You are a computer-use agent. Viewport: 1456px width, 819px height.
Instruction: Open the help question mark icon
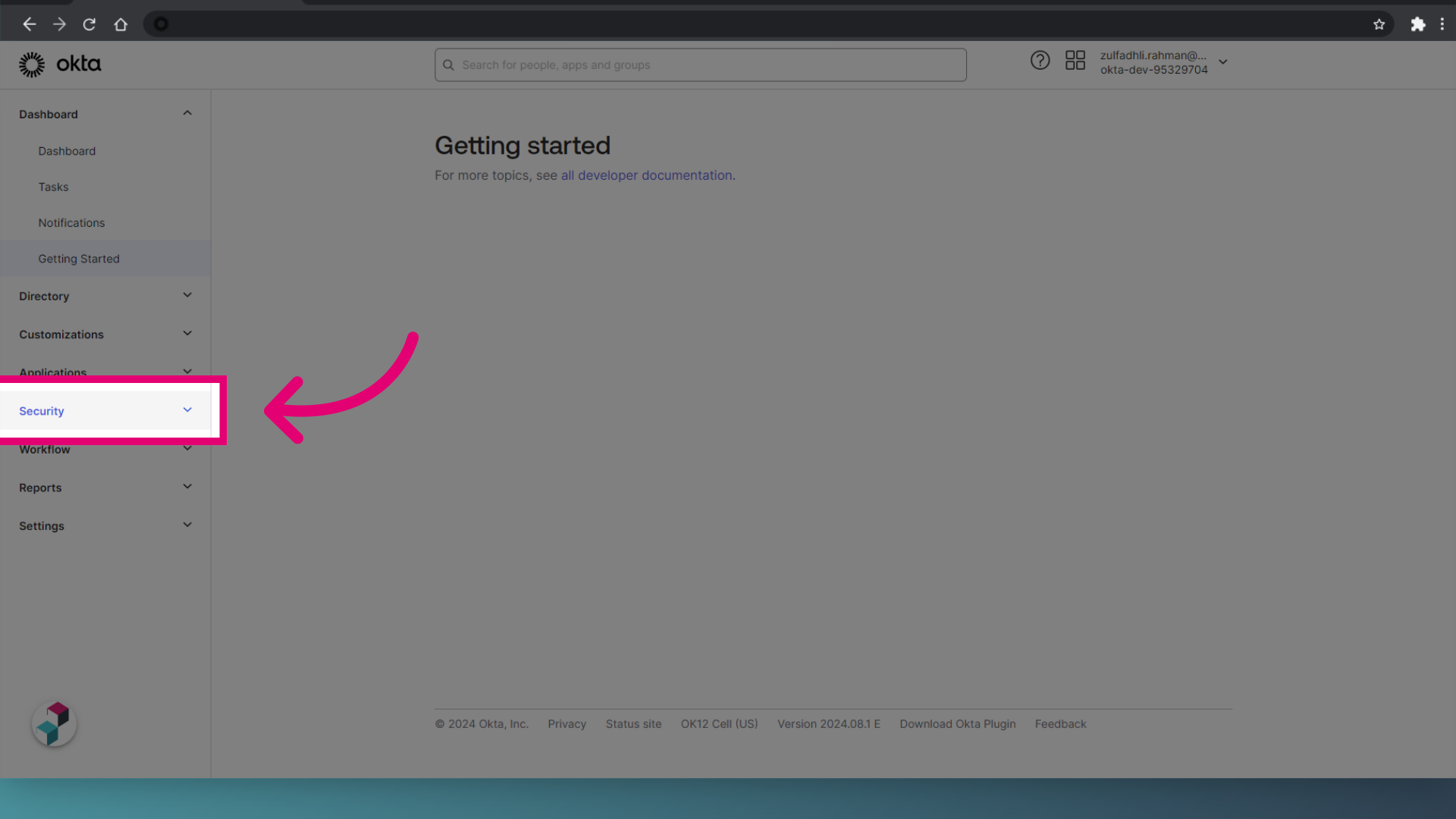click(1040, 61)
